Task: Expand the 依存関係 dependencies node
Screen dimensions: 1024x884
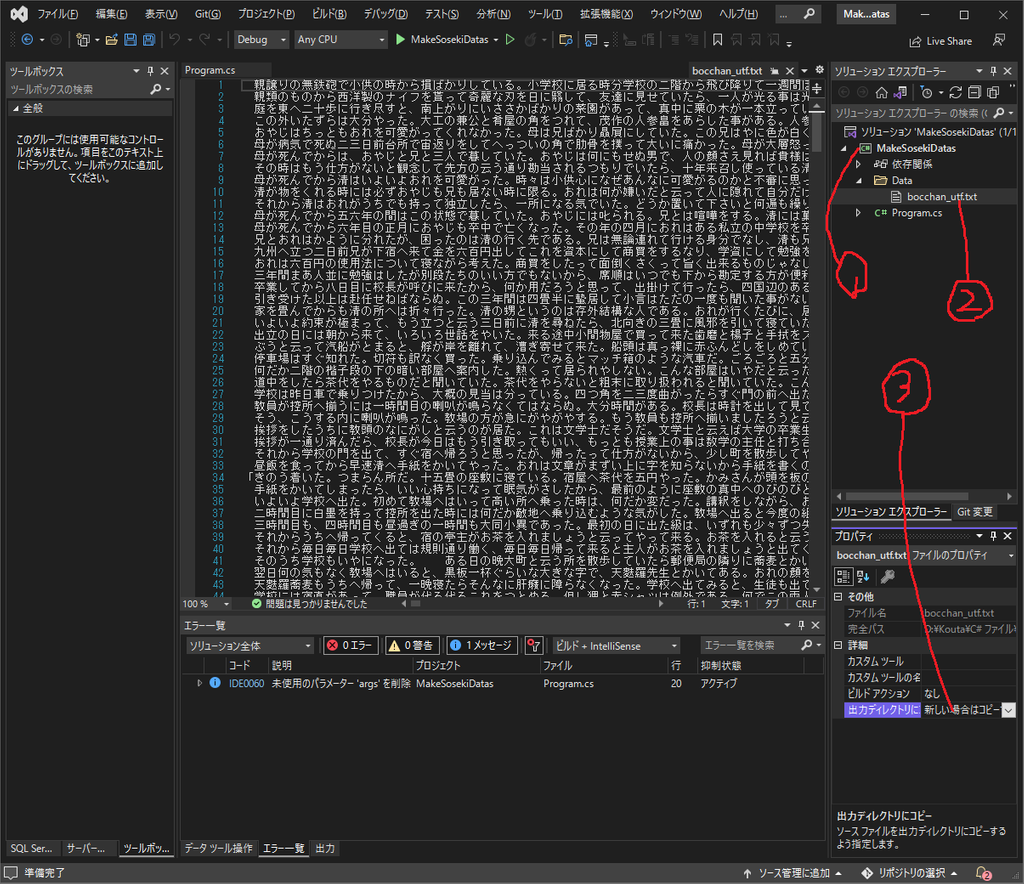Action: click(x=858, y=164)
